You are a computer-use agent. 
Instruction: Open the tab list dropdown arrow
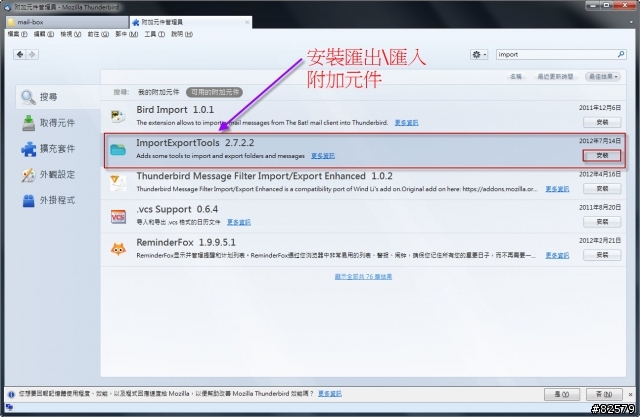click(x=631, y=22)
